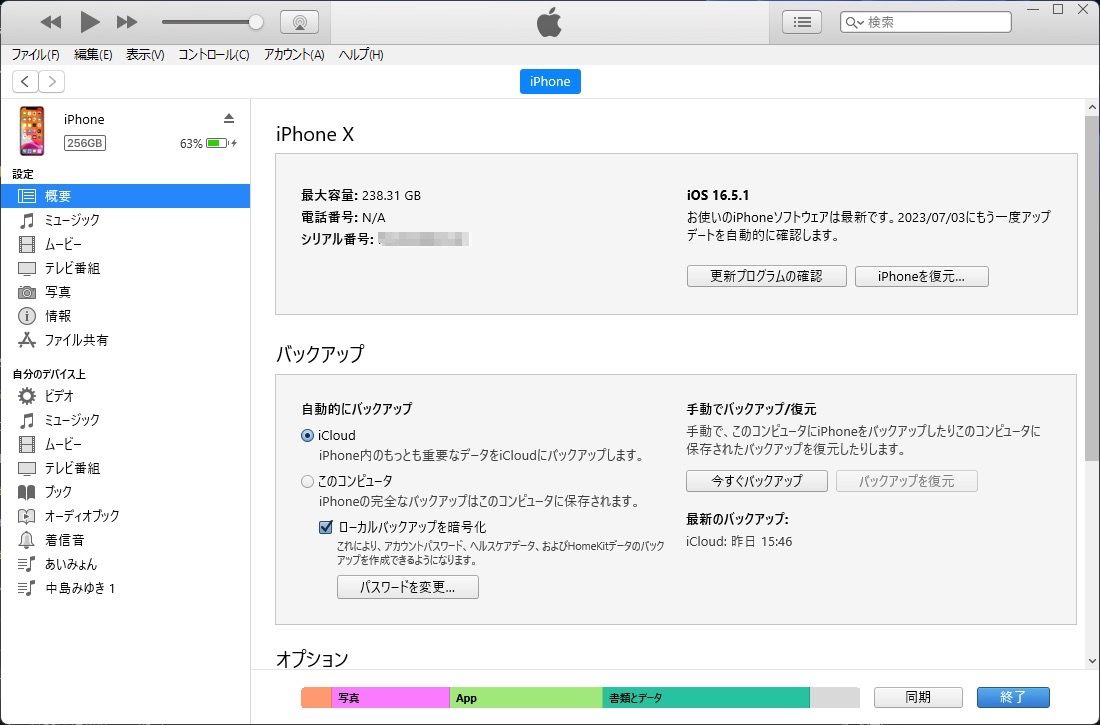
Task: Open the search magnifier dropdown
Action: [x=854, y=22]
